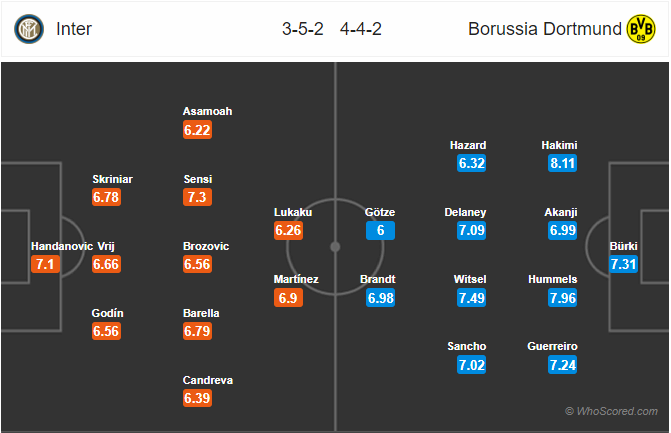The height and width of the screenshot is (433, 671).
Task: Select Hummels' 7.96 rating badge
Action: pyautogui.click(x=562, y=298)
